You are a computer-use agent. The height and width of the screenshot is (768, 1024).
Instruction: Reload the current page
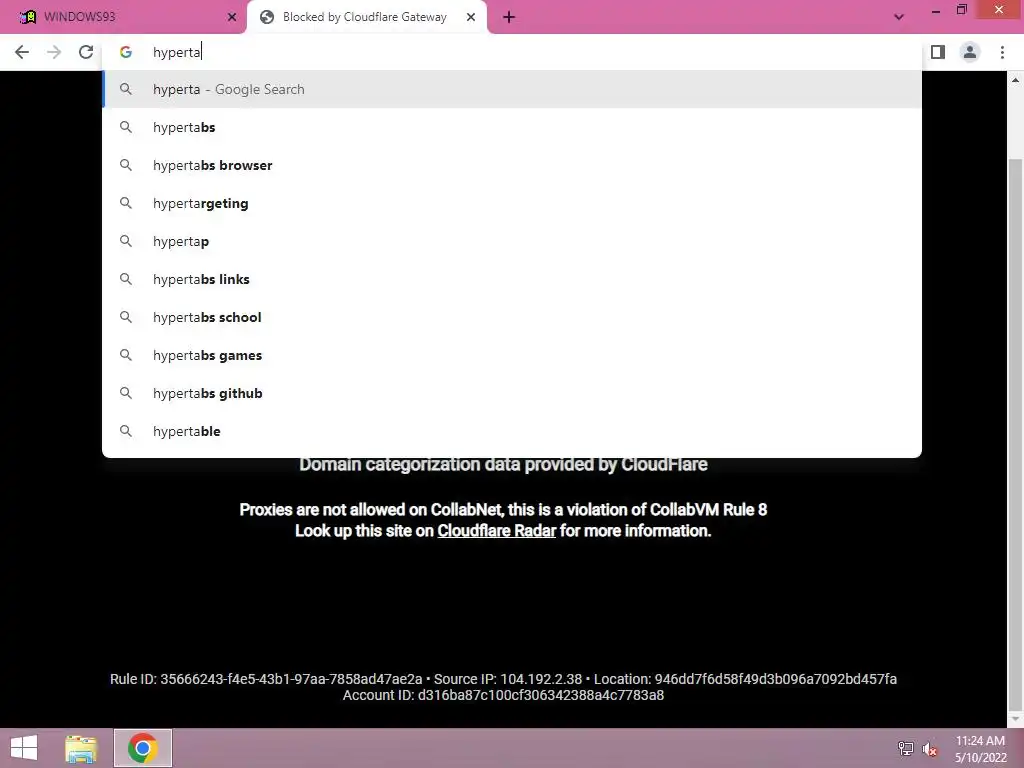coord(86,52)
